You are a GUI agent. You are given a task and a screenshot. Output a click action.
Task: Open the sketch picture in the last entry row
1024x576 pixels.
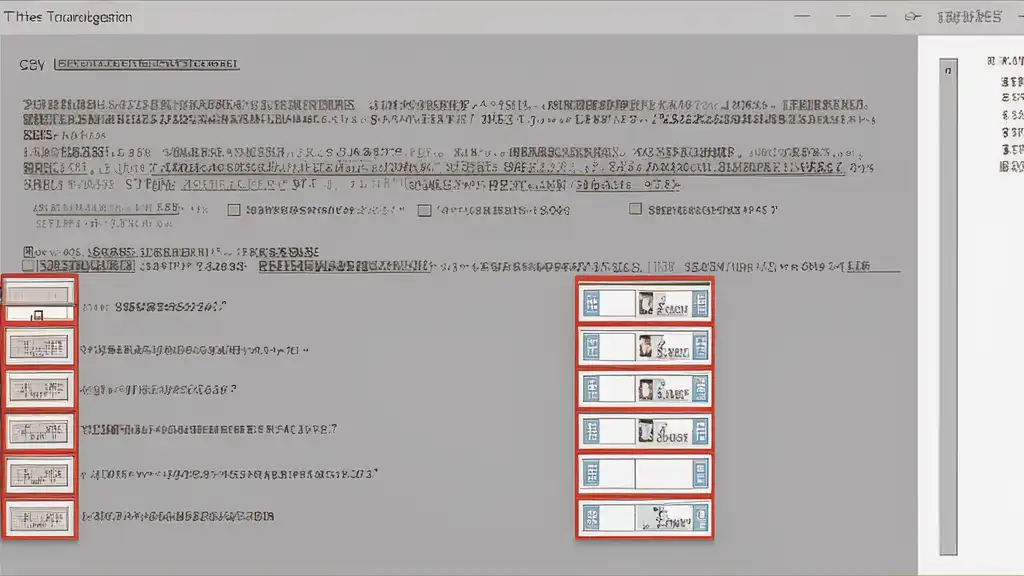(x=664, y=519)
